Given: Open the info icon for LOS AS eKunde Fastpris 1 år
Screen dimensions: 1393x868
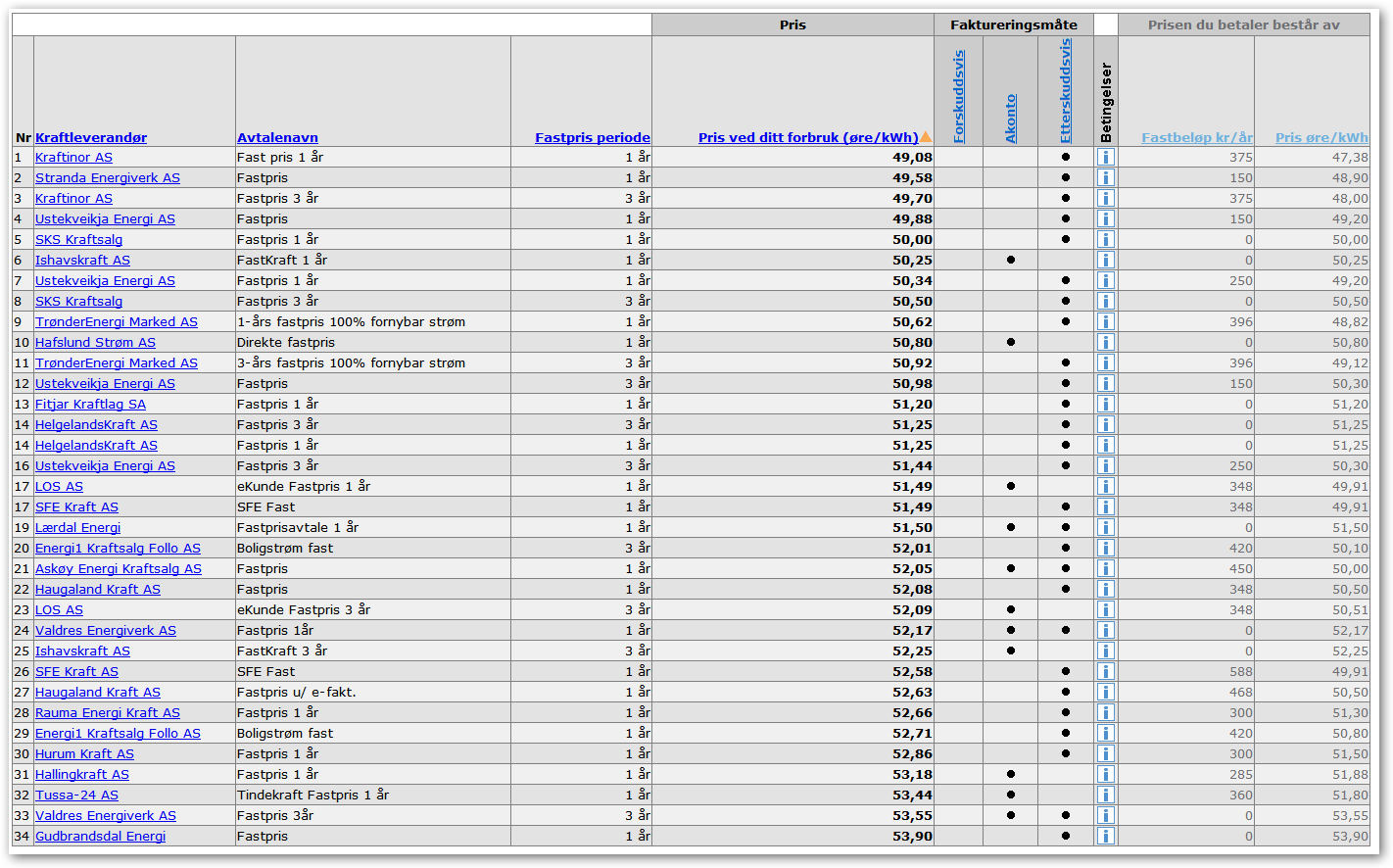Looking at the screenshot, I should coord(1105,486).
